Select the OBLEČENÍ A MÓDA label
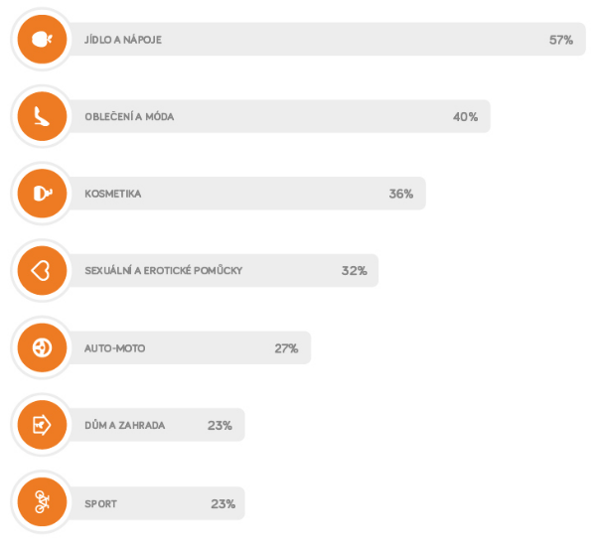The width and height of the screenshot is (600, 546). [129, 117]
